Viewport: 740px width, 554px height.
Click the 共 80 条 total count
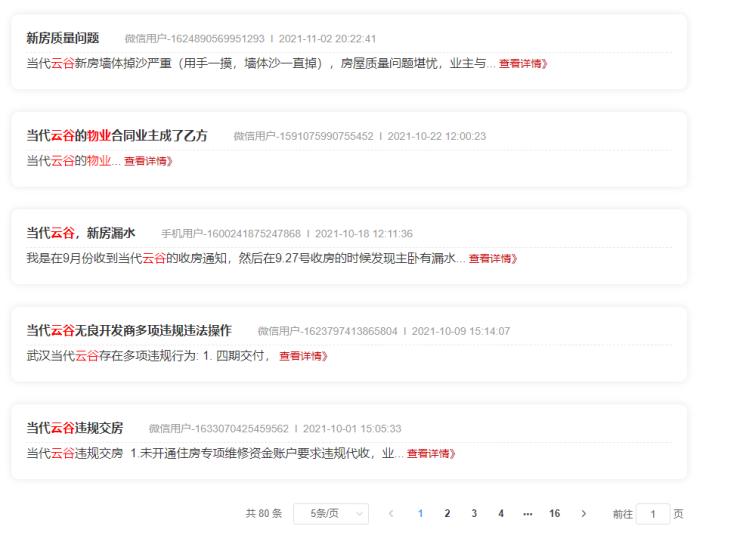tap(264, 513)
